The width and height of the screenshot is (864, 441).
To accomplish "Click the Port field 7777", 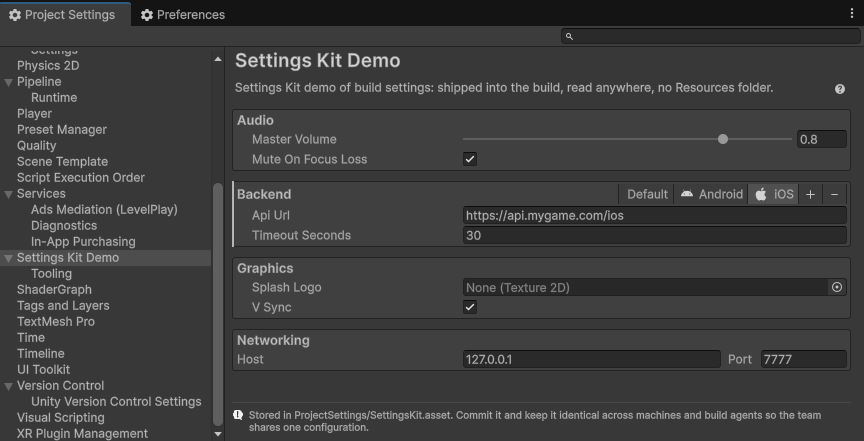I will pos(804,359).
